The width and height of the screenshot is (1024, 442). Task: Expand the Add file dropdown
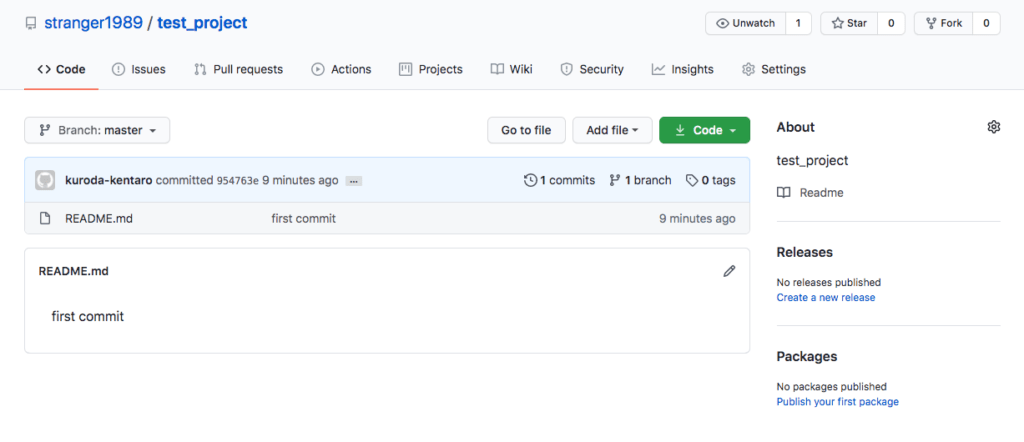[612, 130]
